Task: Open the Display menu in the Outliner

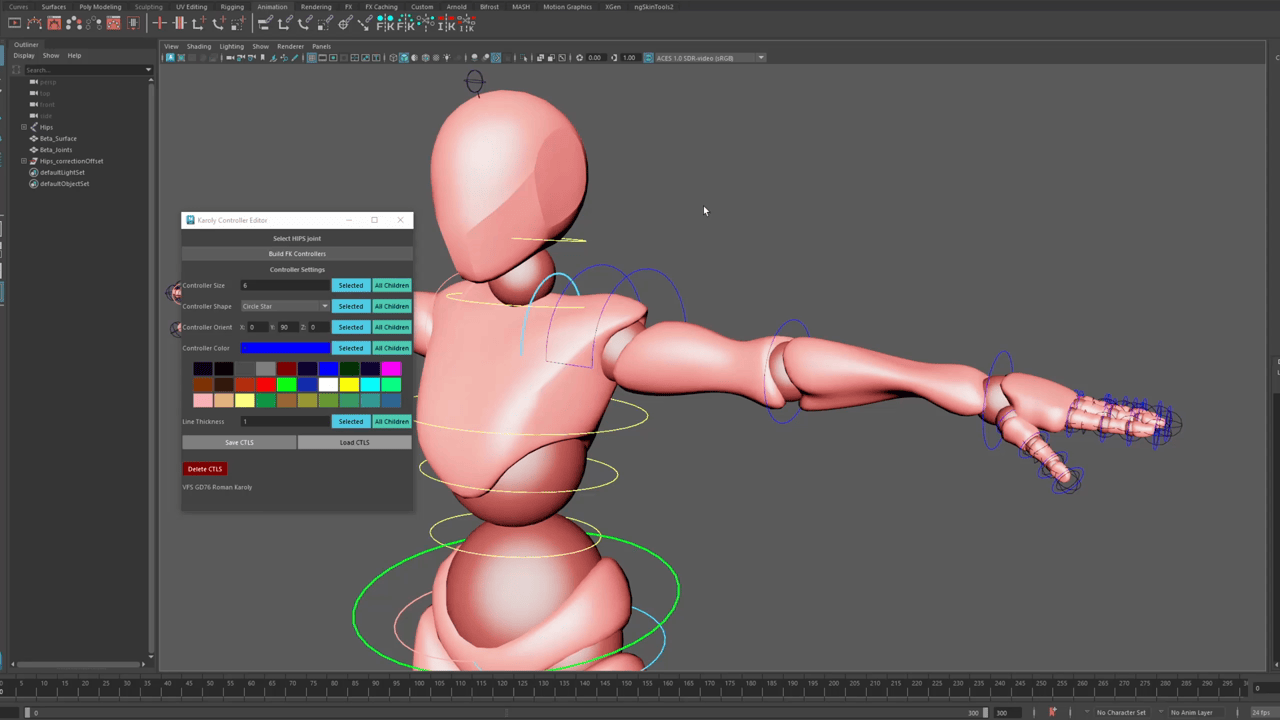Action: click(23, 56)
